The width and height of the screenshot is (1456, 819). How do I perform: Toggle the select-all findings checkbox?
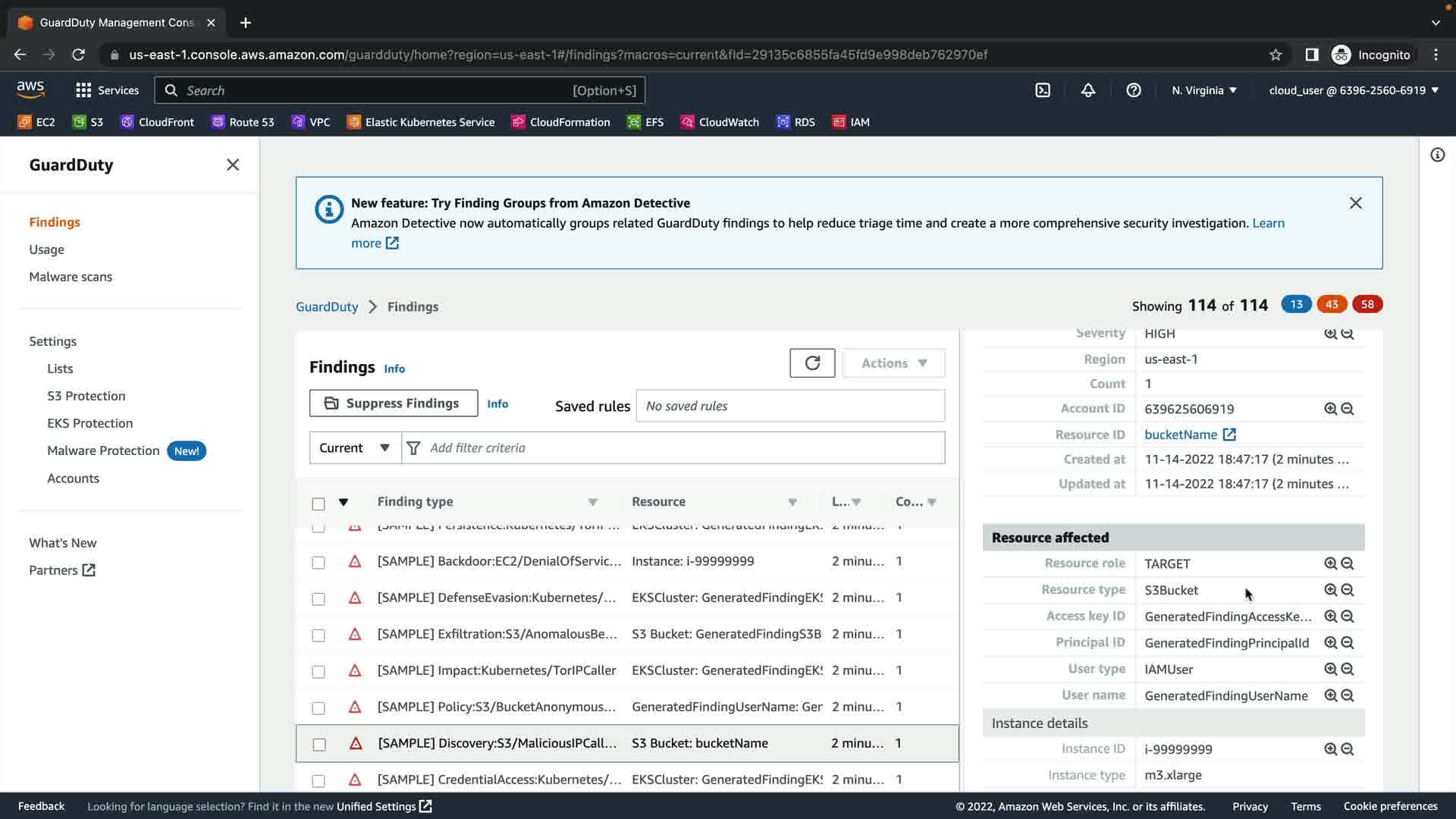click(318, 504)
